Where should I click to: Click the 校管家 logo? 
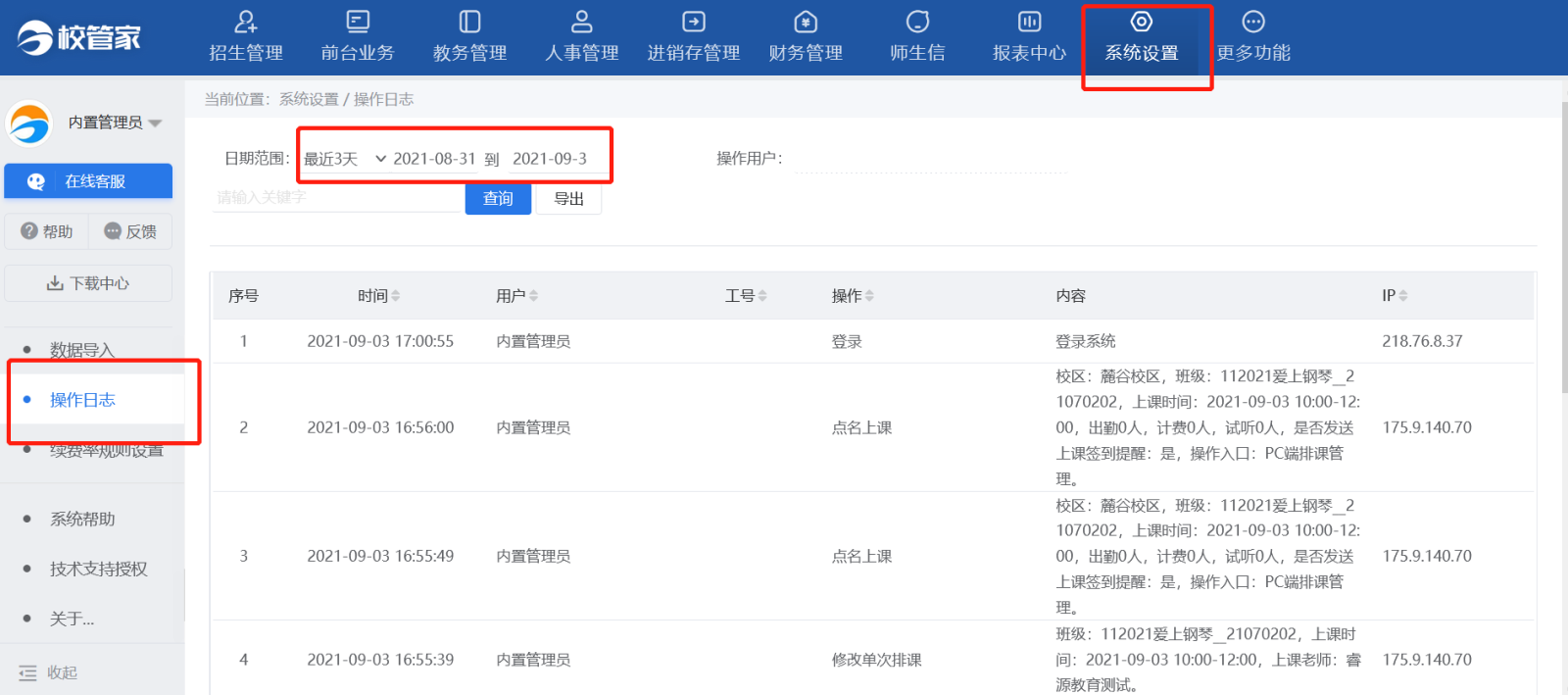[x=79, y=37]
